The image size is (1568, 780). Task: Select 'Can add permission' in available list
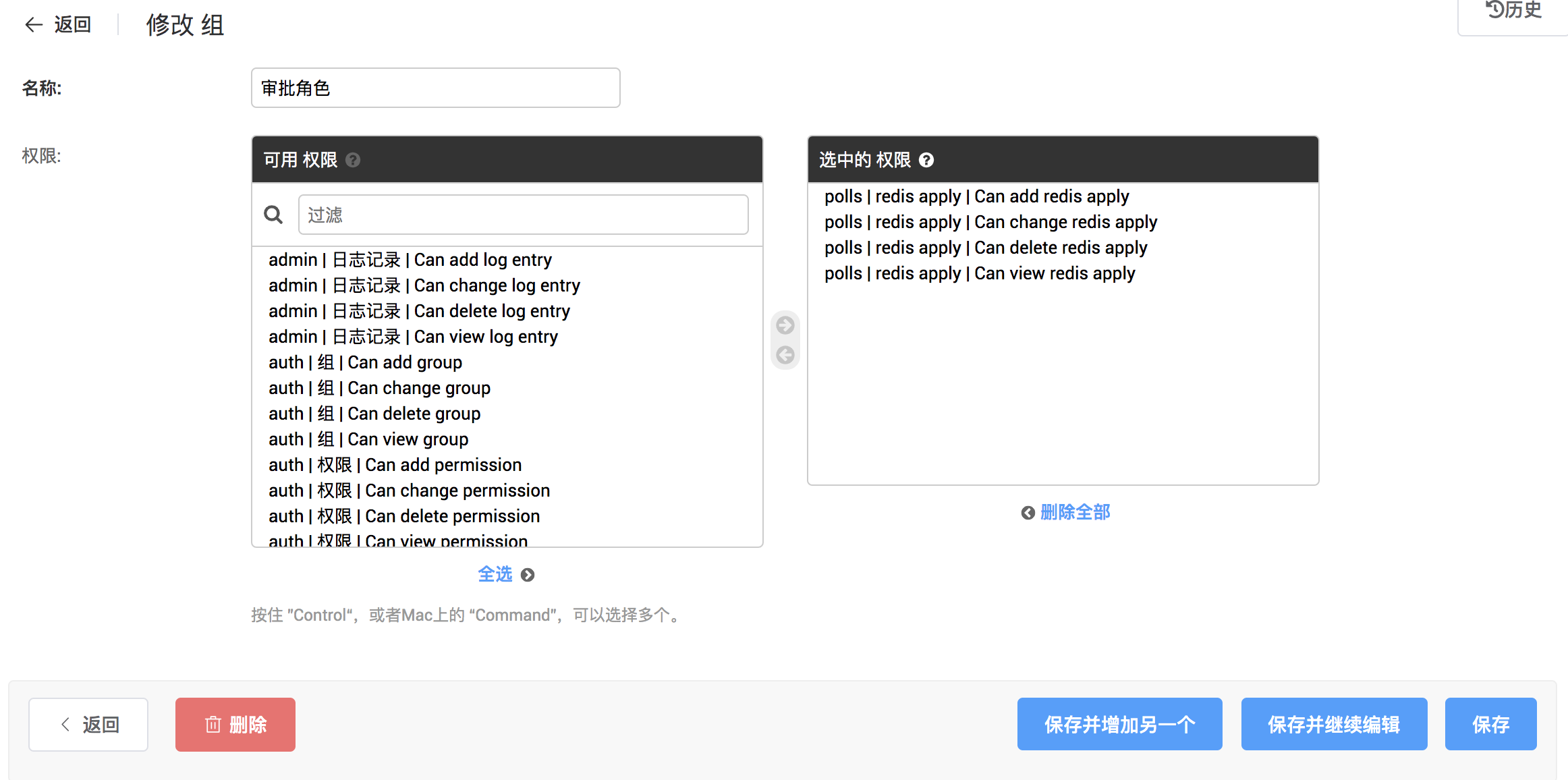point(395,465)
